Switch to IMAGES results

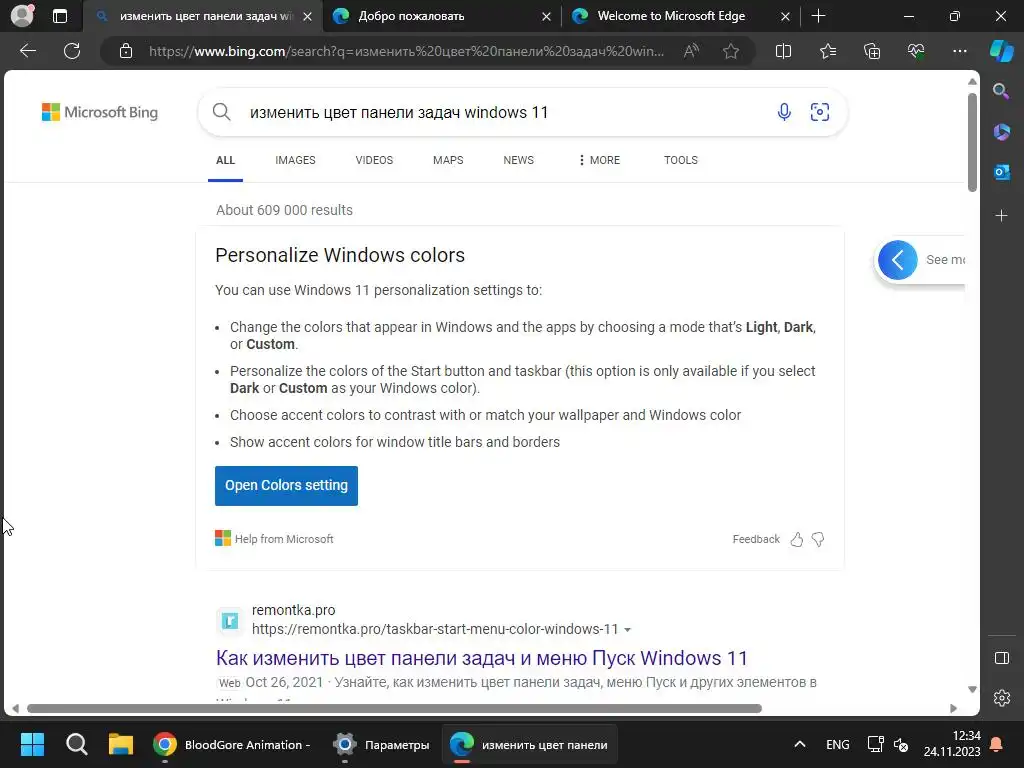coord(295,160)
